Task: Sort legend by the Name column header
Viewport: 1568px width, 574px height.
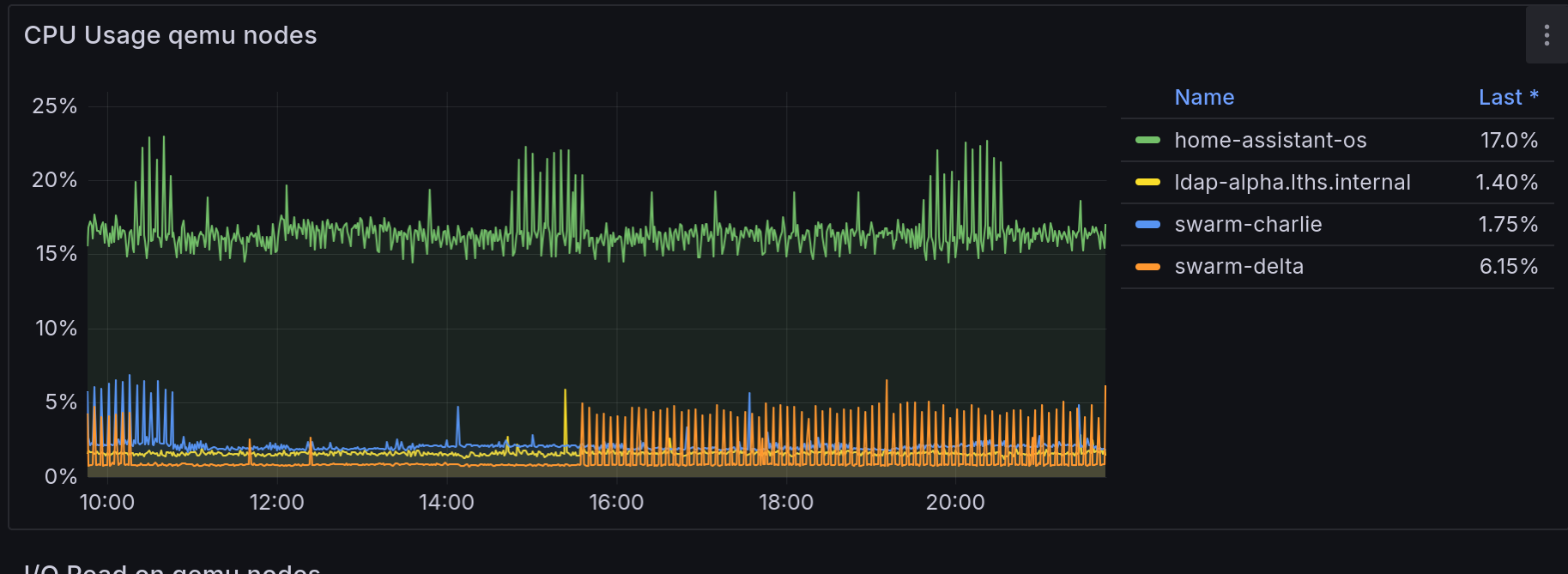Action: tap(1203, 98)
